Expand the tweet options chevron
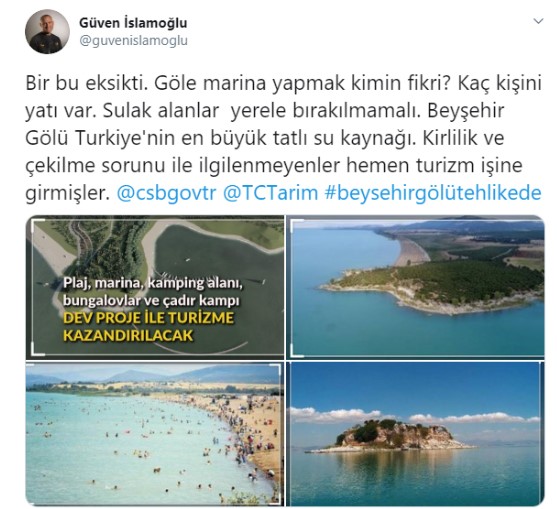 (539, 21)
